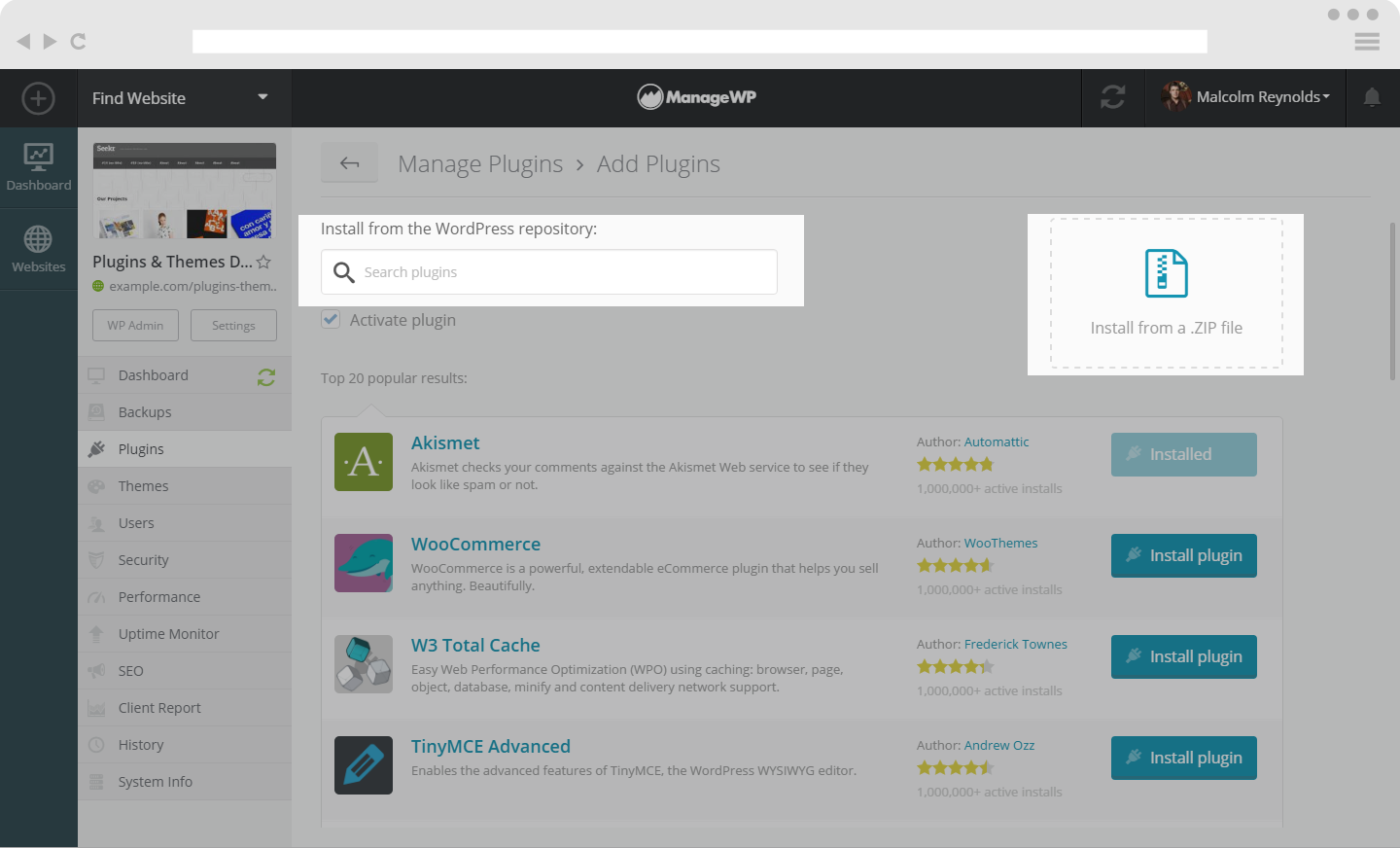Open the Andrew Ozz author link
The width and height of the screenshot is (1400, 848).
click(x=999, y=745)
